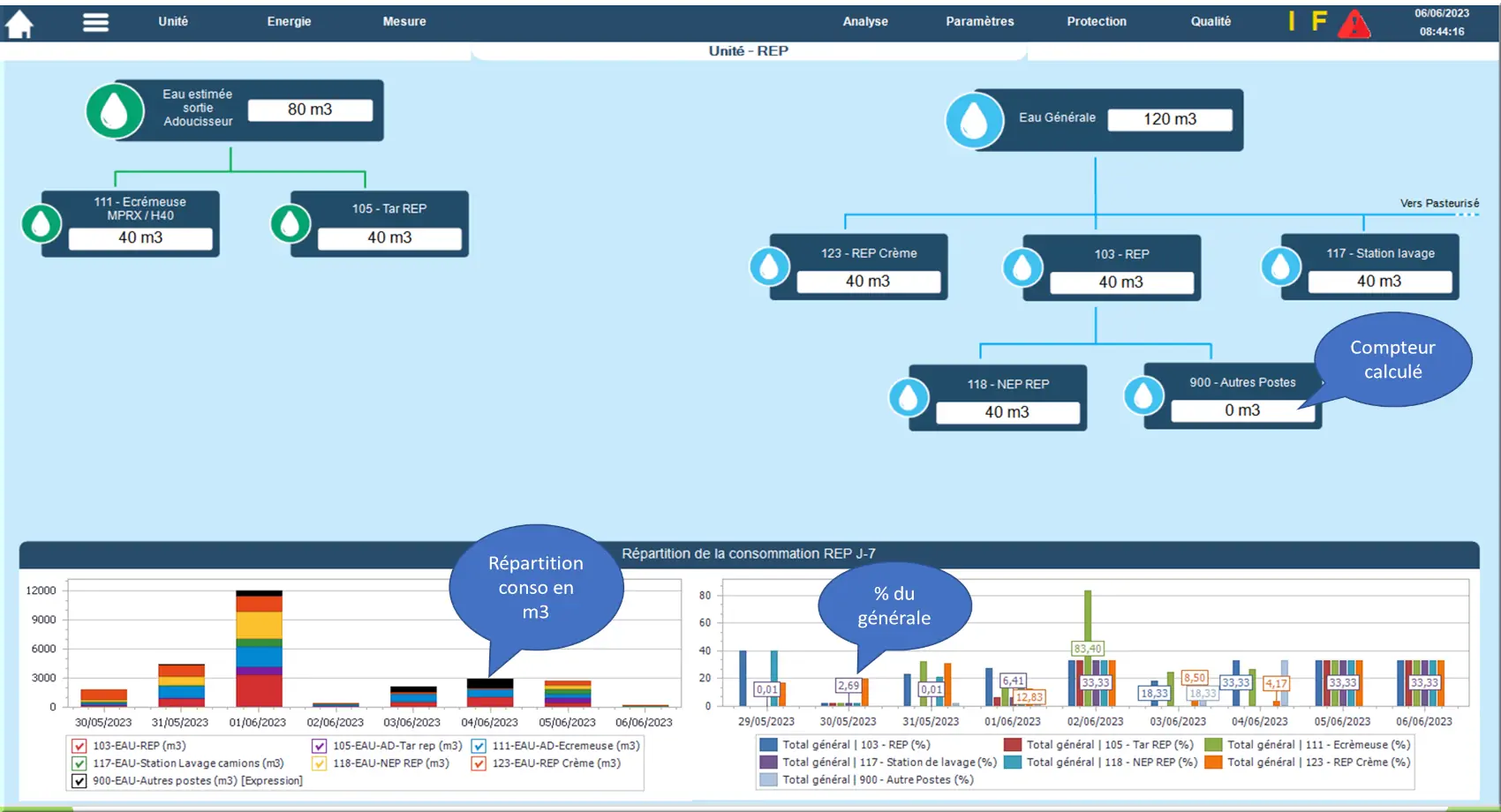Image resolution: width=1501 pixels, height=812 pixels.
Task: Toggle 118-EAU-NEP REP (m3) checkbox
Action: point(319,763)
